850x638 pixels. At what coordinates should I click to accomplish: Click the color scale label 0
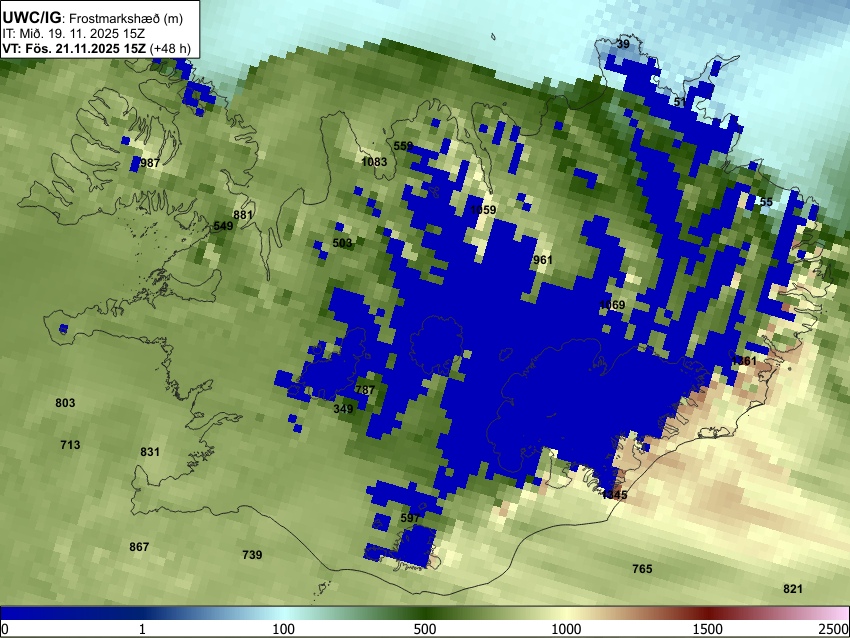(5, 629)
